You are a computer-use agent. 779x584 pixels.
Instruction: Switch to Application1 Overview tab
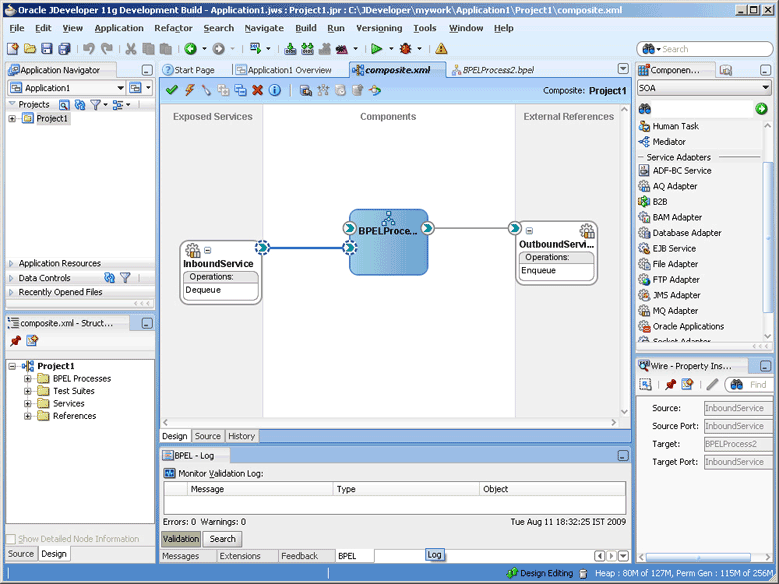[284, 70]
